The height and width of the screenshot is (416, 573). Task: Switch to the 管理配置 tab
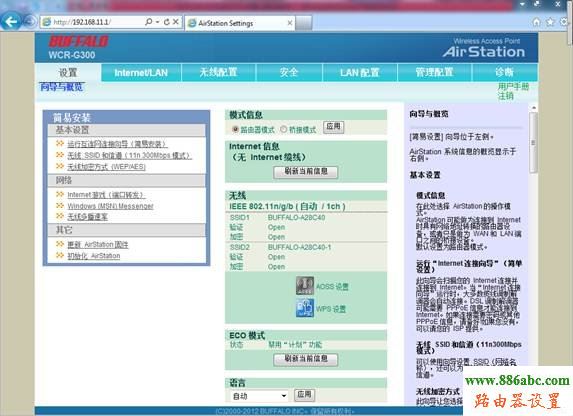click(x=434, y=72)
